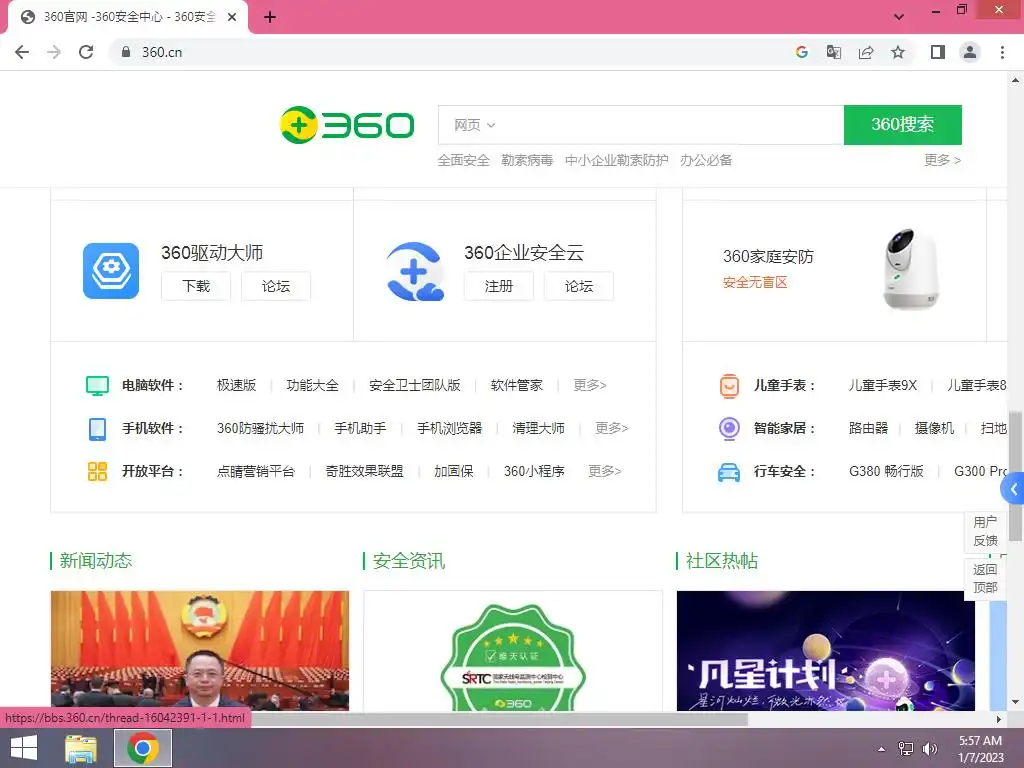Viewport: 1024px width, 768px height.
Task: Click 论坛 under 360驱动大师
Action: [276, 286]
